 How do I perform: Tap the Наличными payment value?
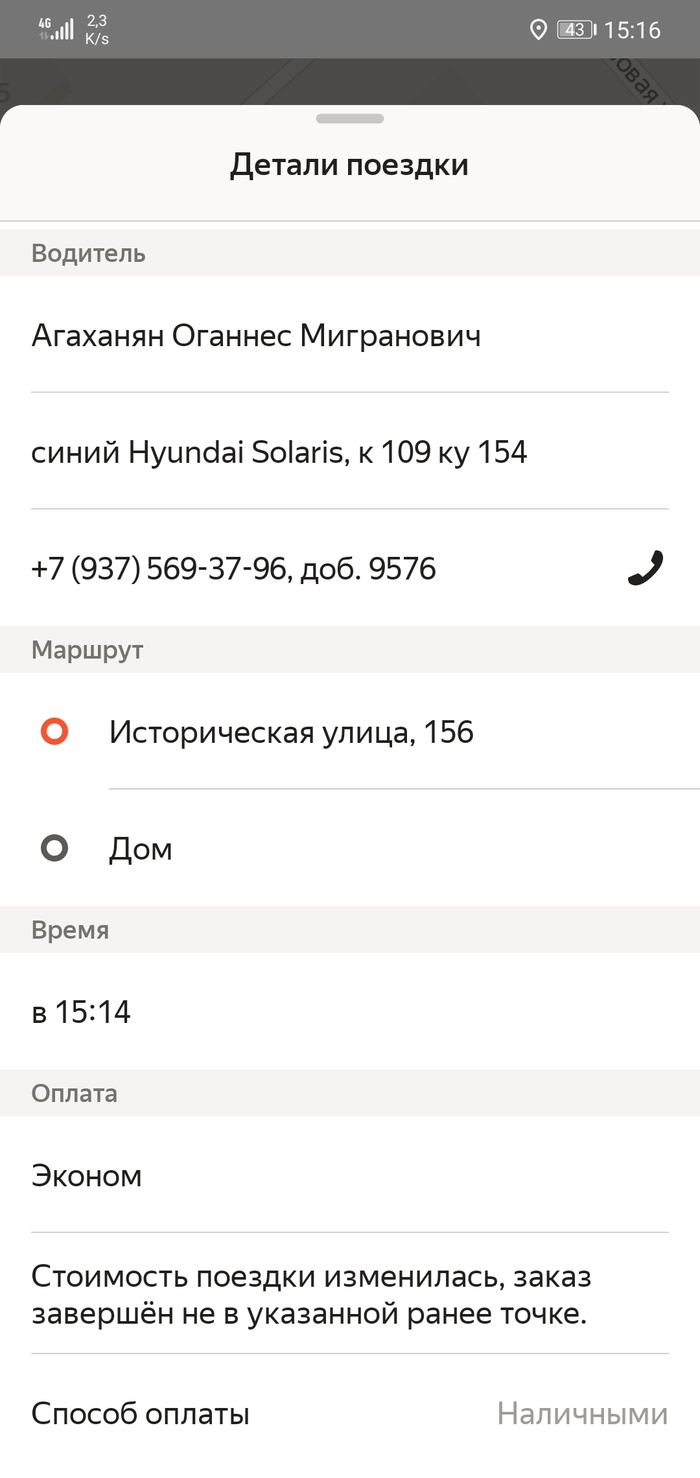pyautogui.click(x=582, y=1414)
